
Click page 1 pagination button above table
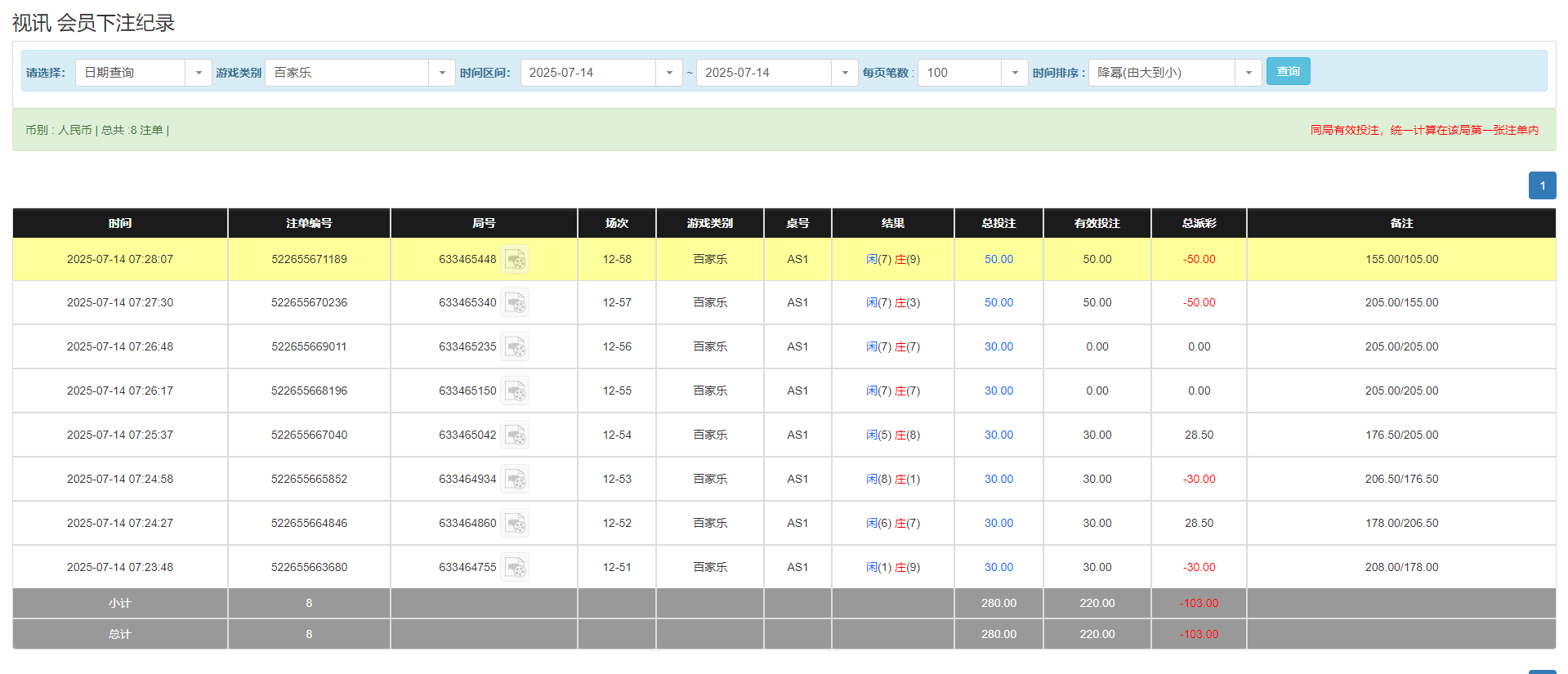pyautogui.click(x=1542, y=185)
